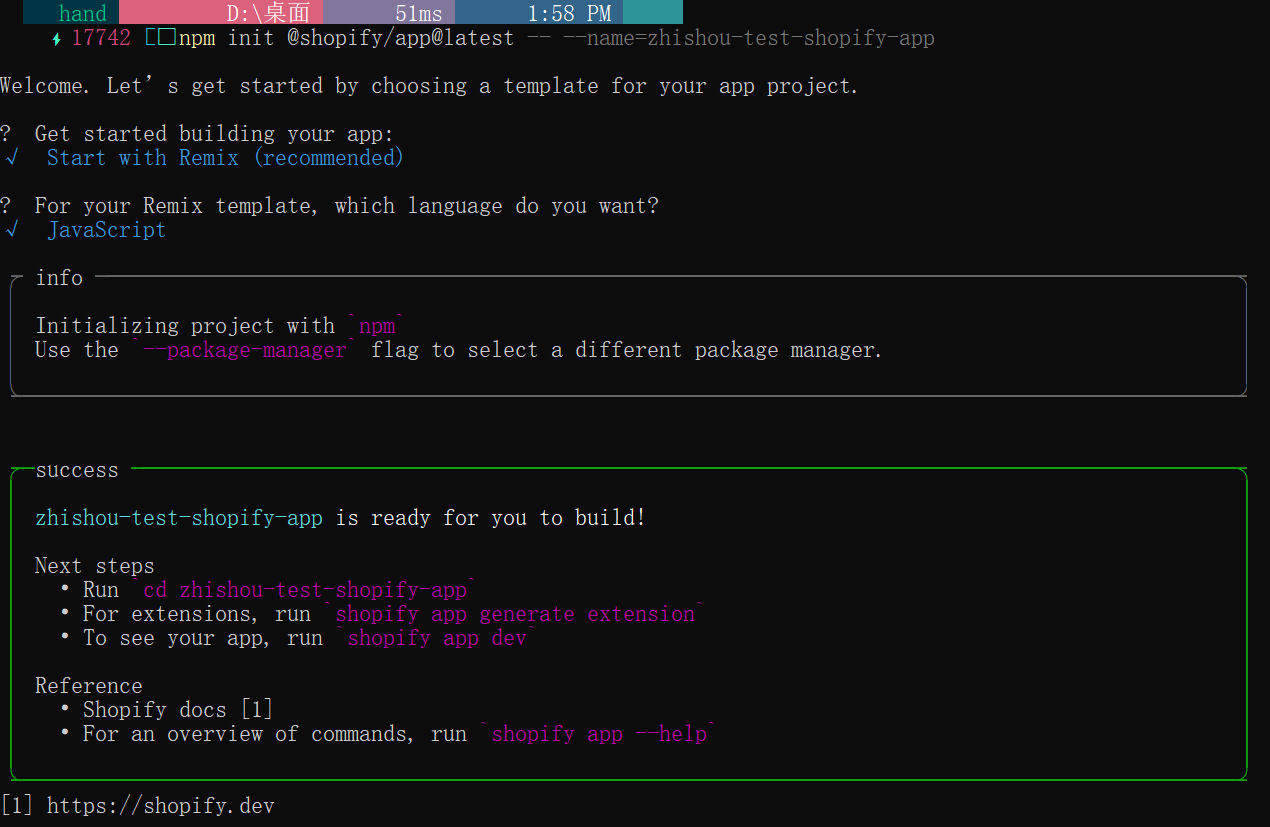
Task: Open the https://shopify.dev link
Action: pyautogui.click(x=160, y=806)
